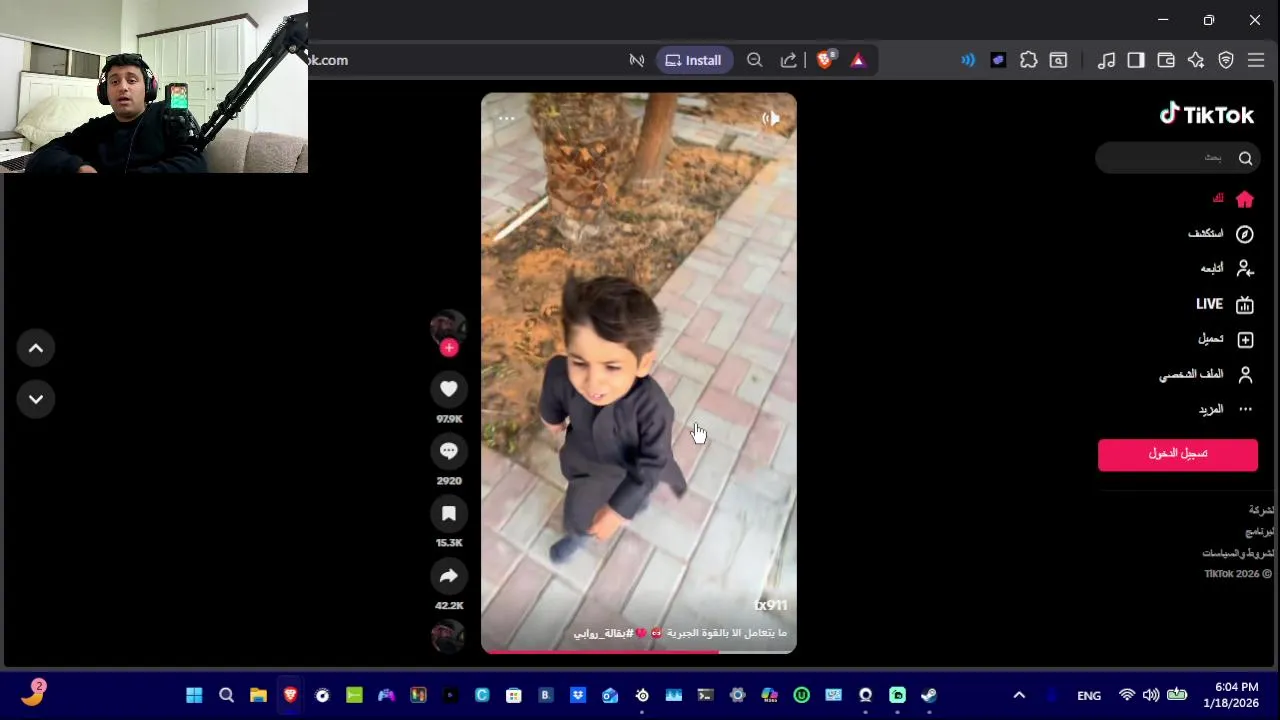This screenshot has width=1280, height=720.
Task: Click the blue sound waves extension icon
Action: point(968,60)
